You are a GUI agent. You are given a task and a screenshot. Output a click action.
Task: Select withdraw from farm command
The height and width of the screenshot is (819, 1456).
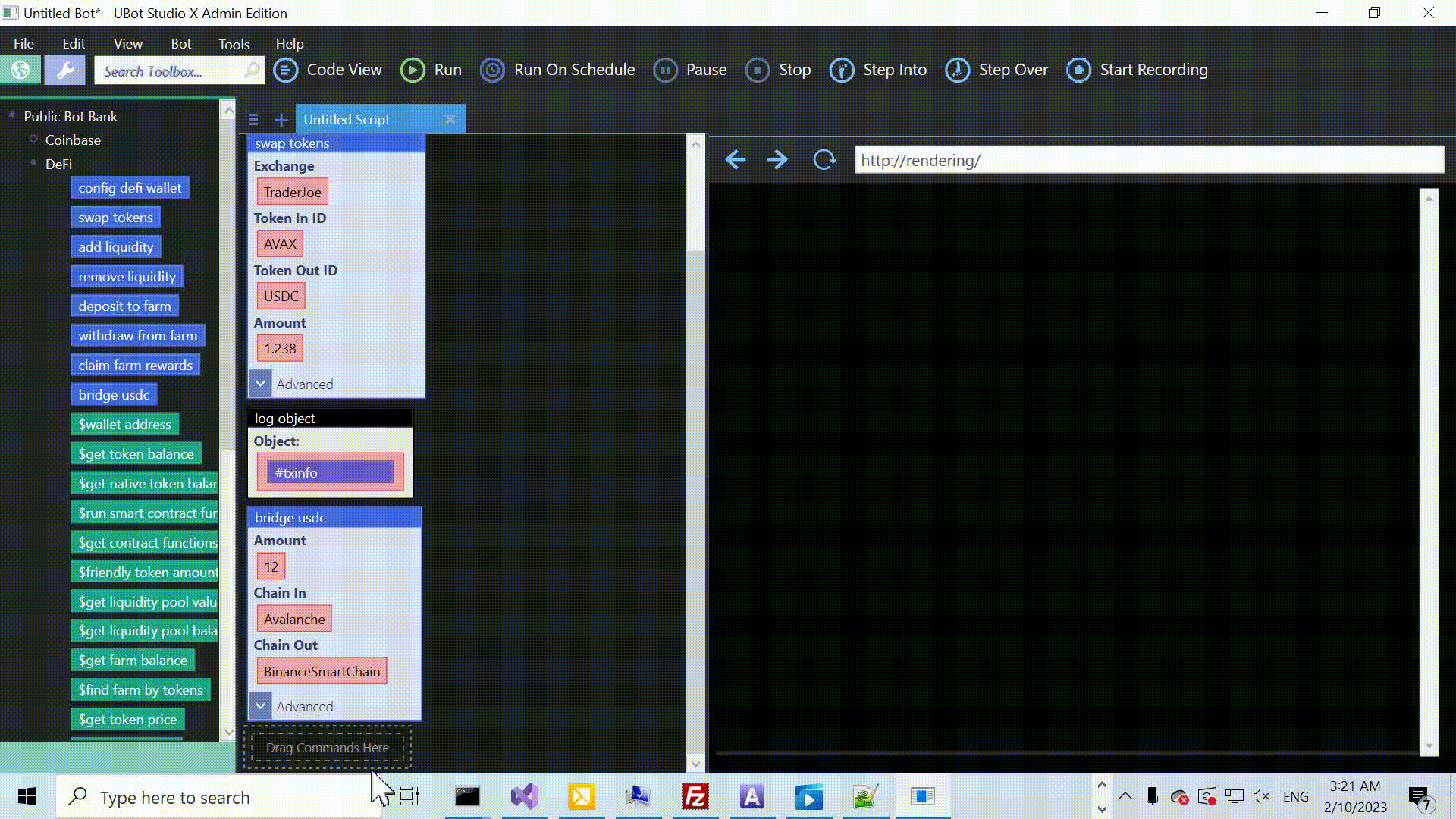tap(137, 336)
